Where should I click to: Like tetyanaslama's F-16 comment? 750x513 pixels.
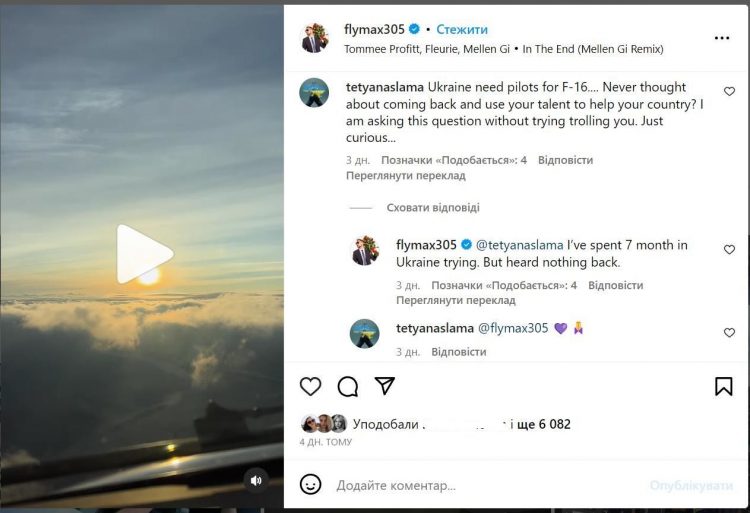coord(729,92)
